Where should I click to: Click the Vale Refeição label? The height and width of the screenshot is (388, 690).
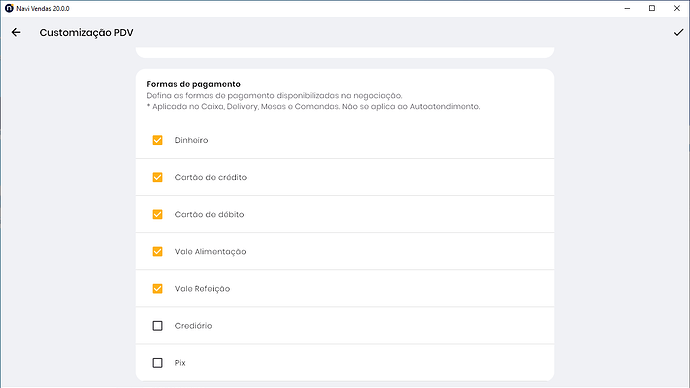point(202,289)
